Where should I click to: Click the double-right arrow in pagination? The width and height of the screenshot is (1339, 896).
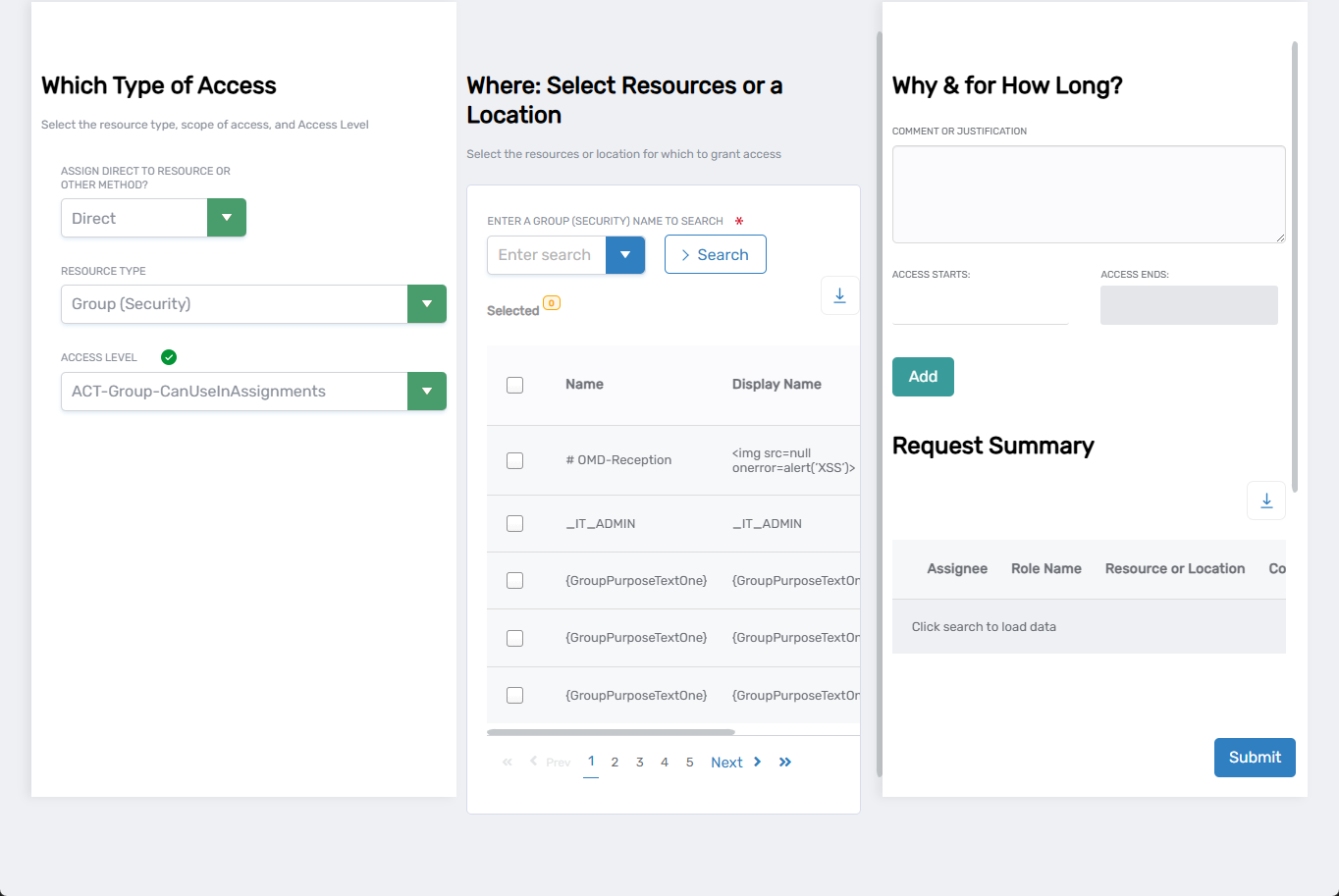tap(784, 762)
